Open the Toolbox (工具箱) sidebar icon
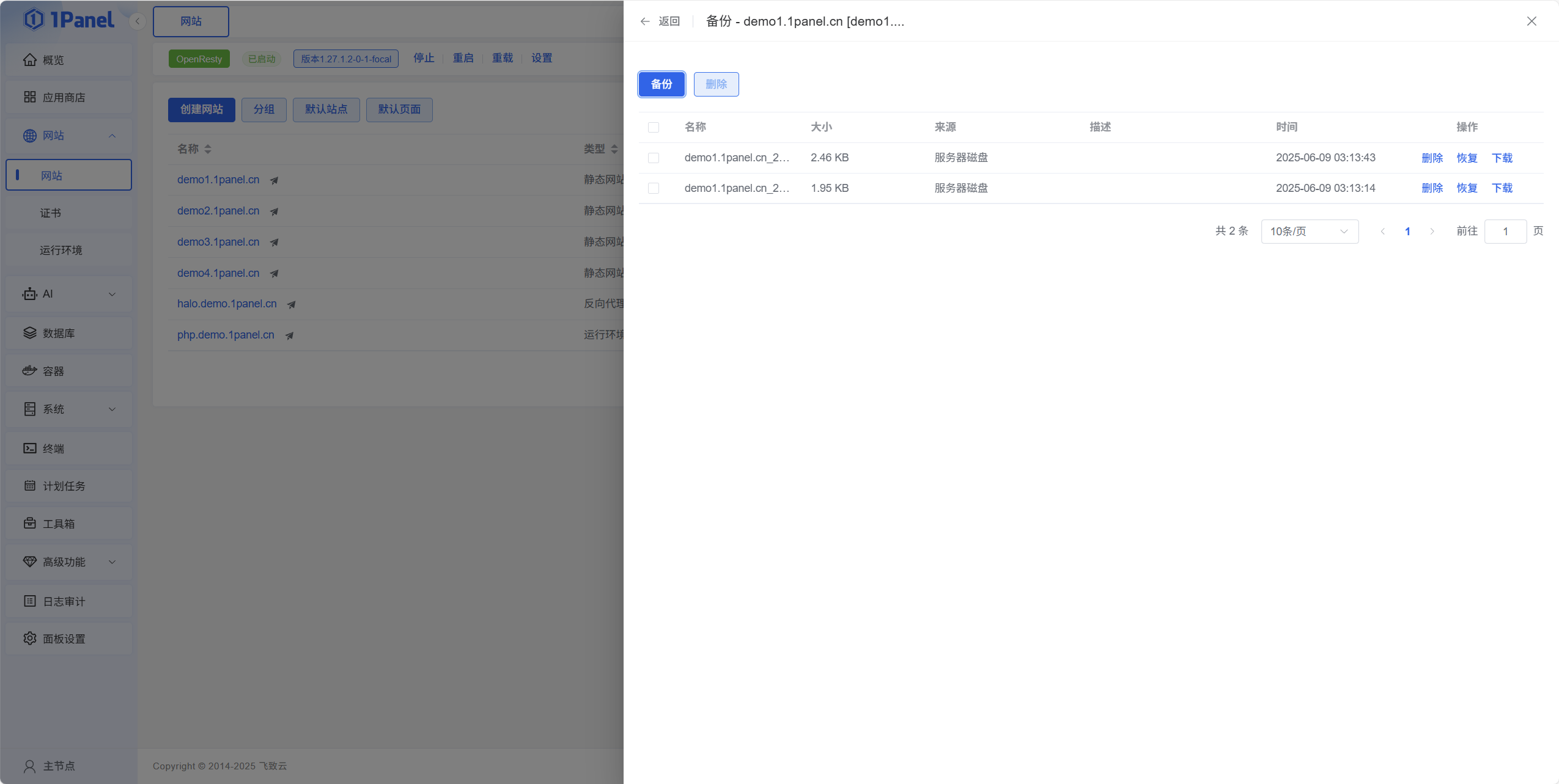Viewport: 1559px width, 784px height. tap(30, 523)
